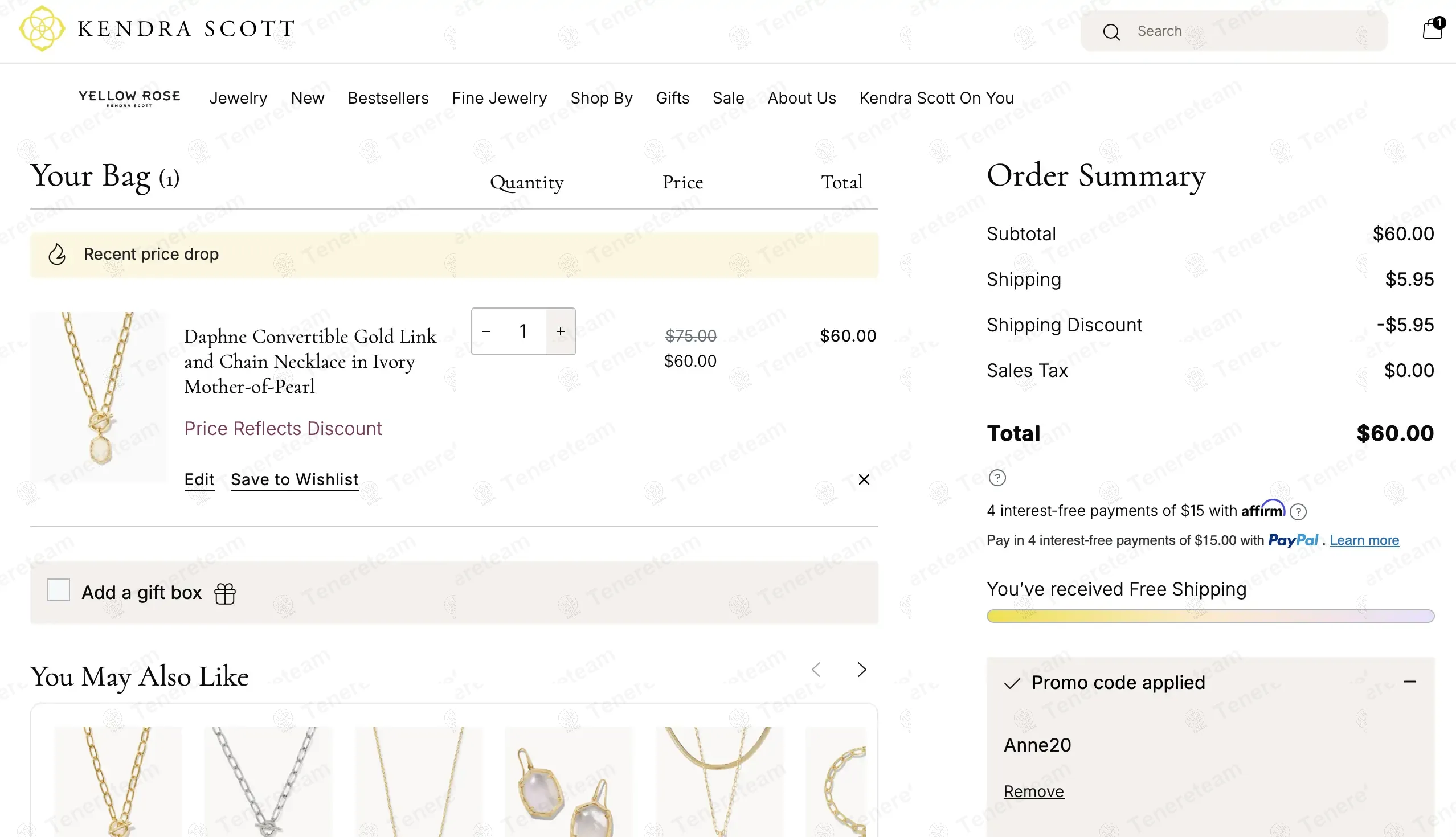1456x837 pixels.
Task: Click the Free Shipping progress bar
Action: pos(1210,616)
